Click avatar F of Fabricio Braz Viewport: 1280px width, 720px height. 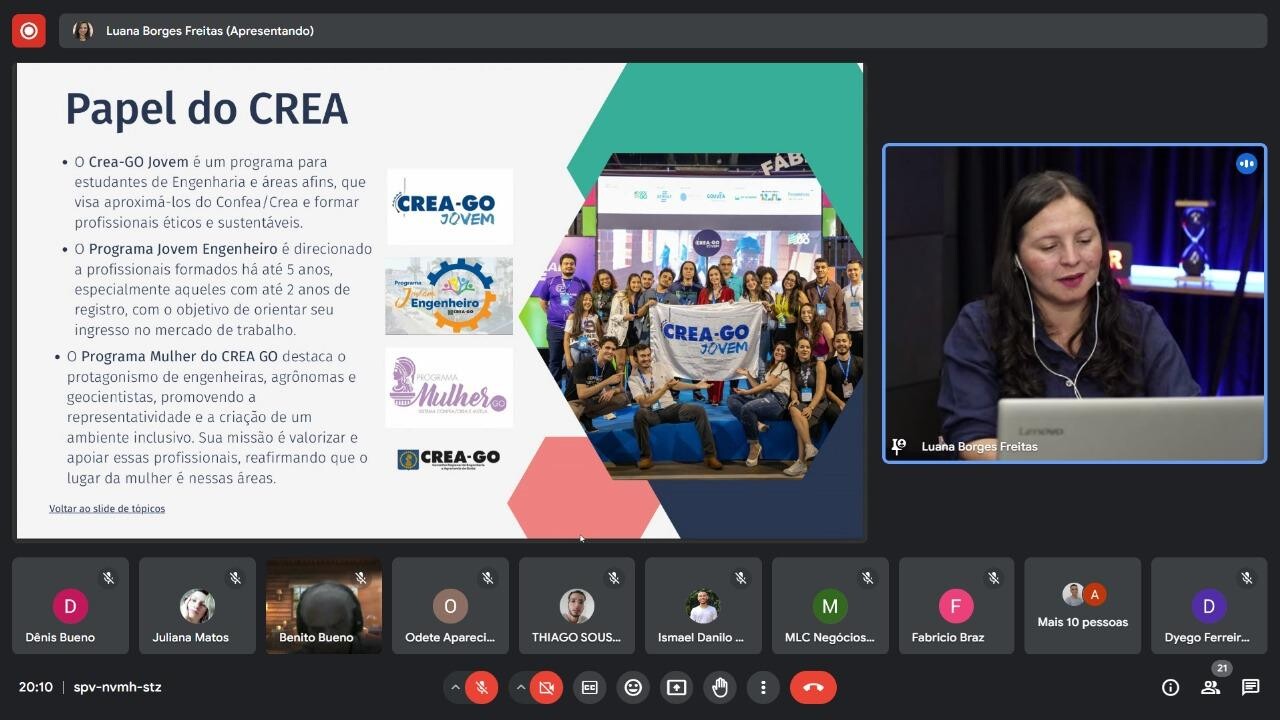pos(956,606)
